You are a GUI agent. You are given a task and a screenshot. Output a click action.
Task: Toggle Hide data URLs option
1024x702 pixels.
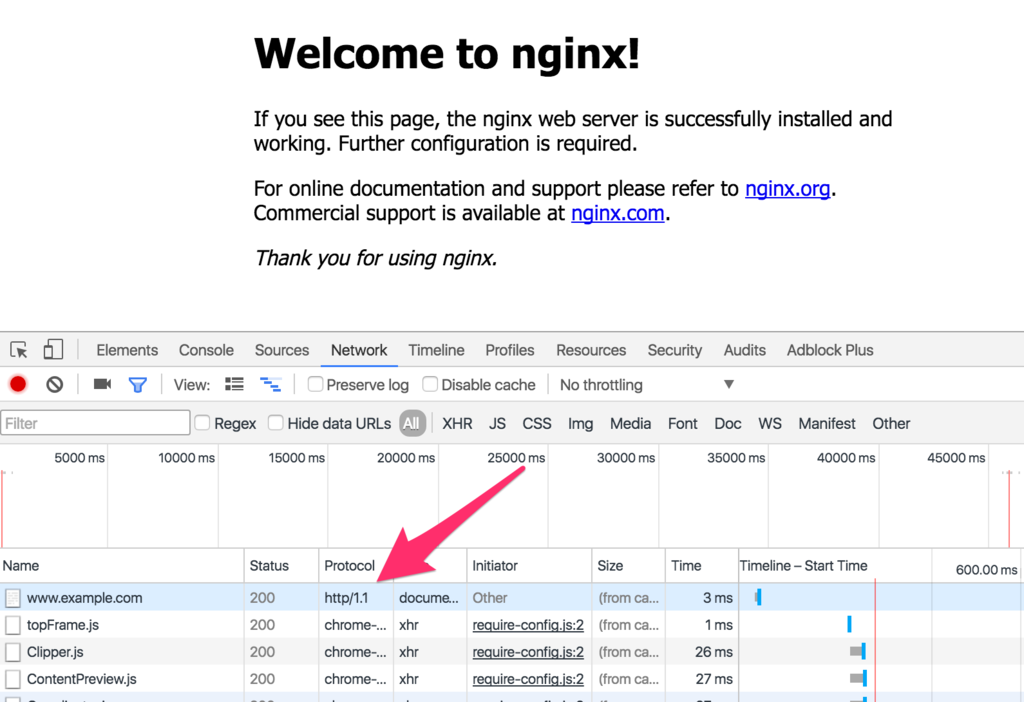(x=275, y=423)
